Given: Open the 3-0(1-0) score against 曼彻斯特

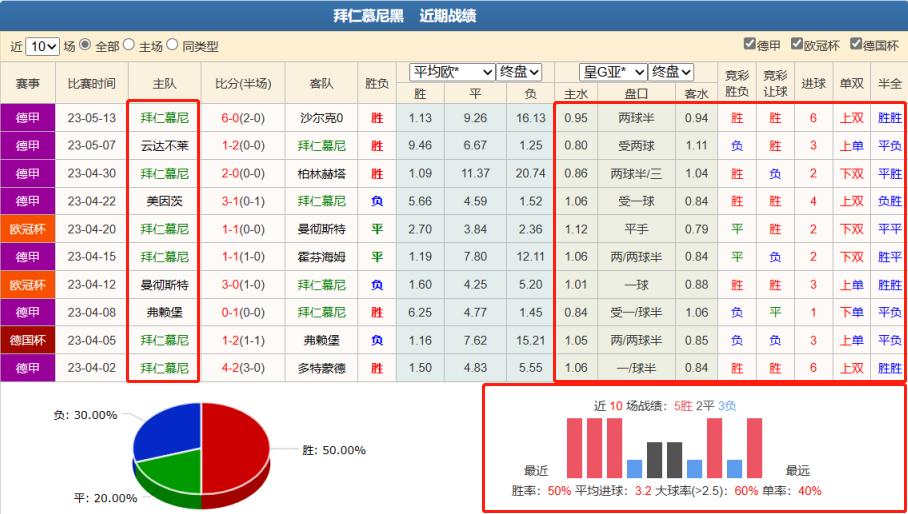Looking at the screenshot, I should (243, 285).
